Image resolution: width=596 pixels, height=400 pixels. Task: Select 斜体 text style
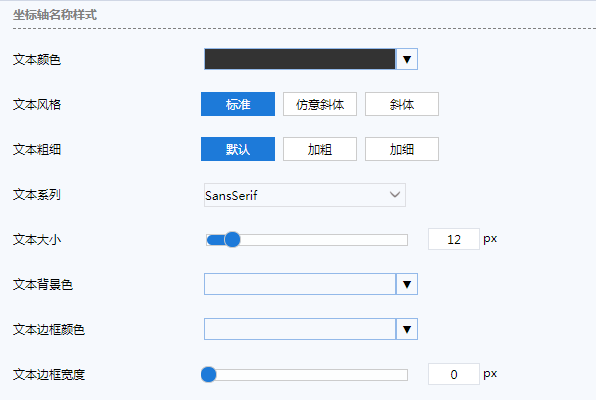(402, 104)
